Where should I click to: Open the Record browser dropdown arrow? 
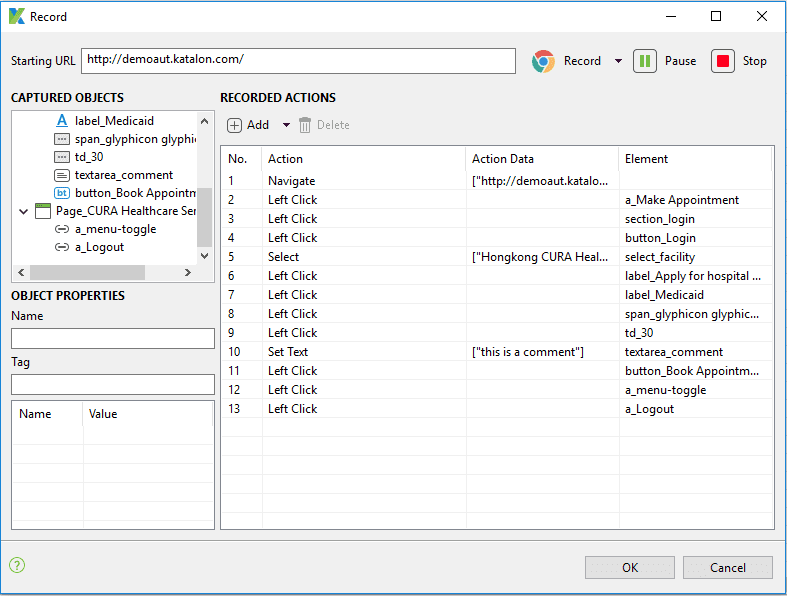pyautogui.click(x=618, y=61)
